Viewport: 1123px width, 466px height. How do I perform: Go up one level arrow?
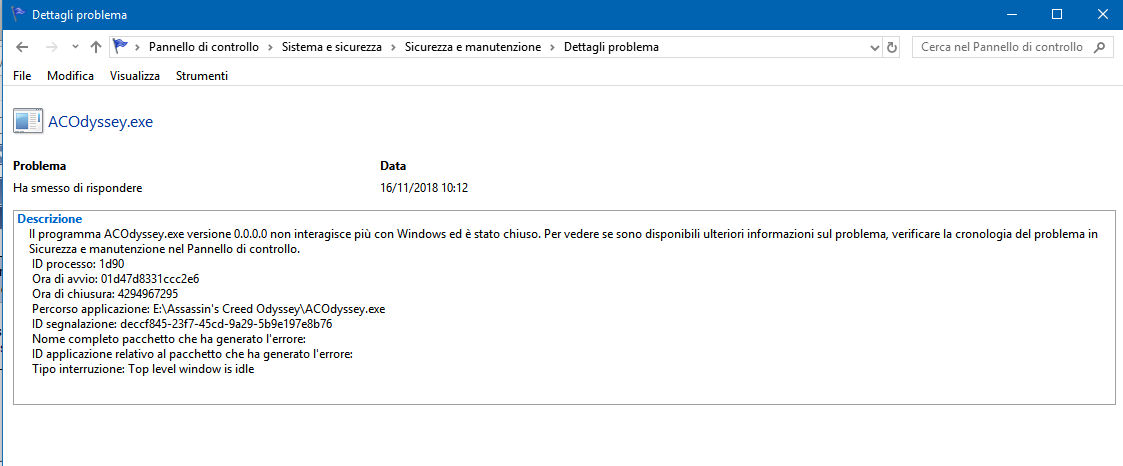(x=96, y=47)
